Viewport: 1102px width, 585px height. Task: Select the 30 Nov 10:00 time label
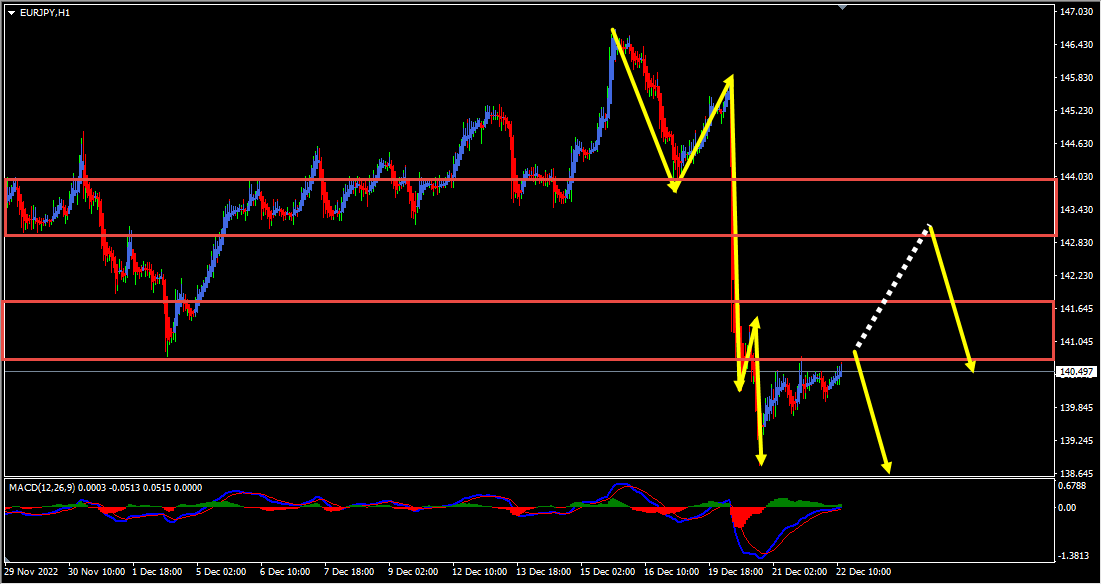pos(97,572)
